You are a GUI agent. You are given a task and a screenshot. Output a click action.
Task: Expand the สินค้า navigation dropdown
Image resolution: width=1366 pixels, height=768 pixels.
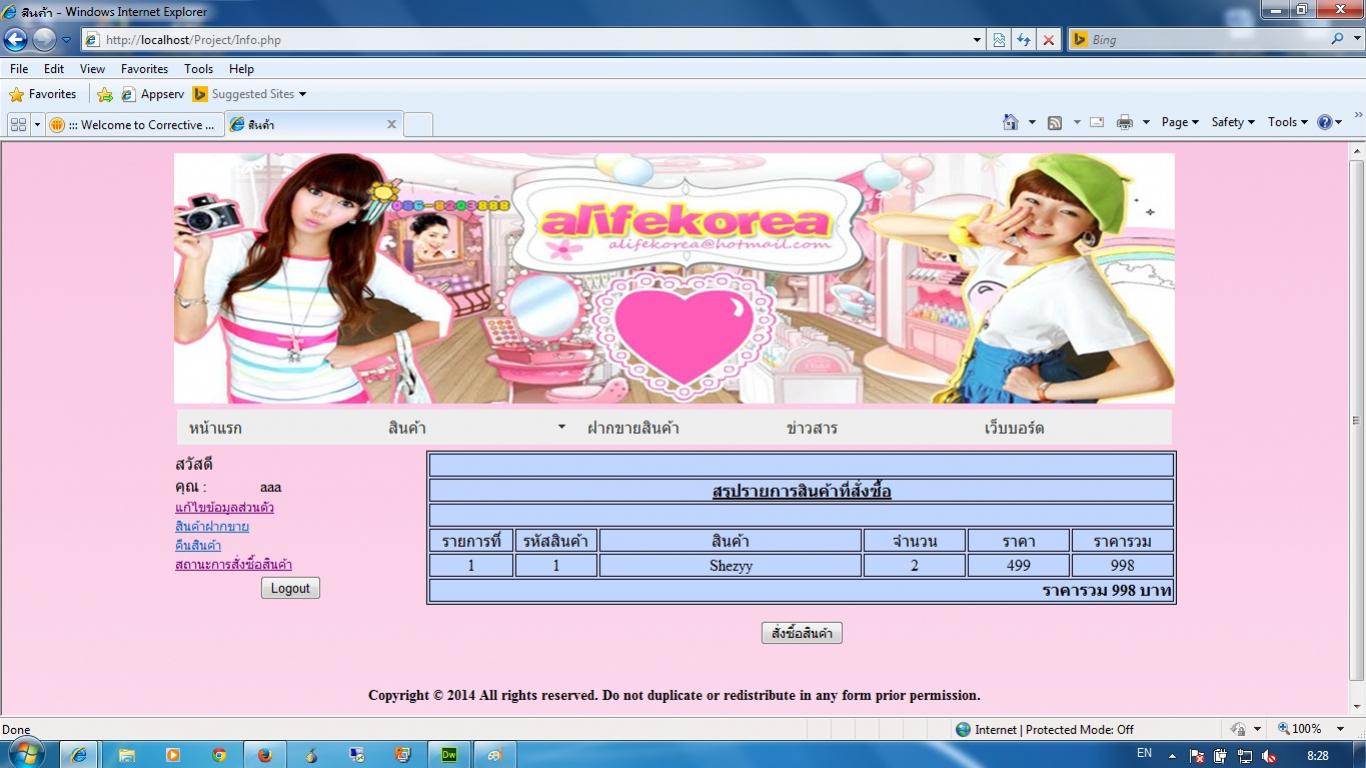coord(562,428)
